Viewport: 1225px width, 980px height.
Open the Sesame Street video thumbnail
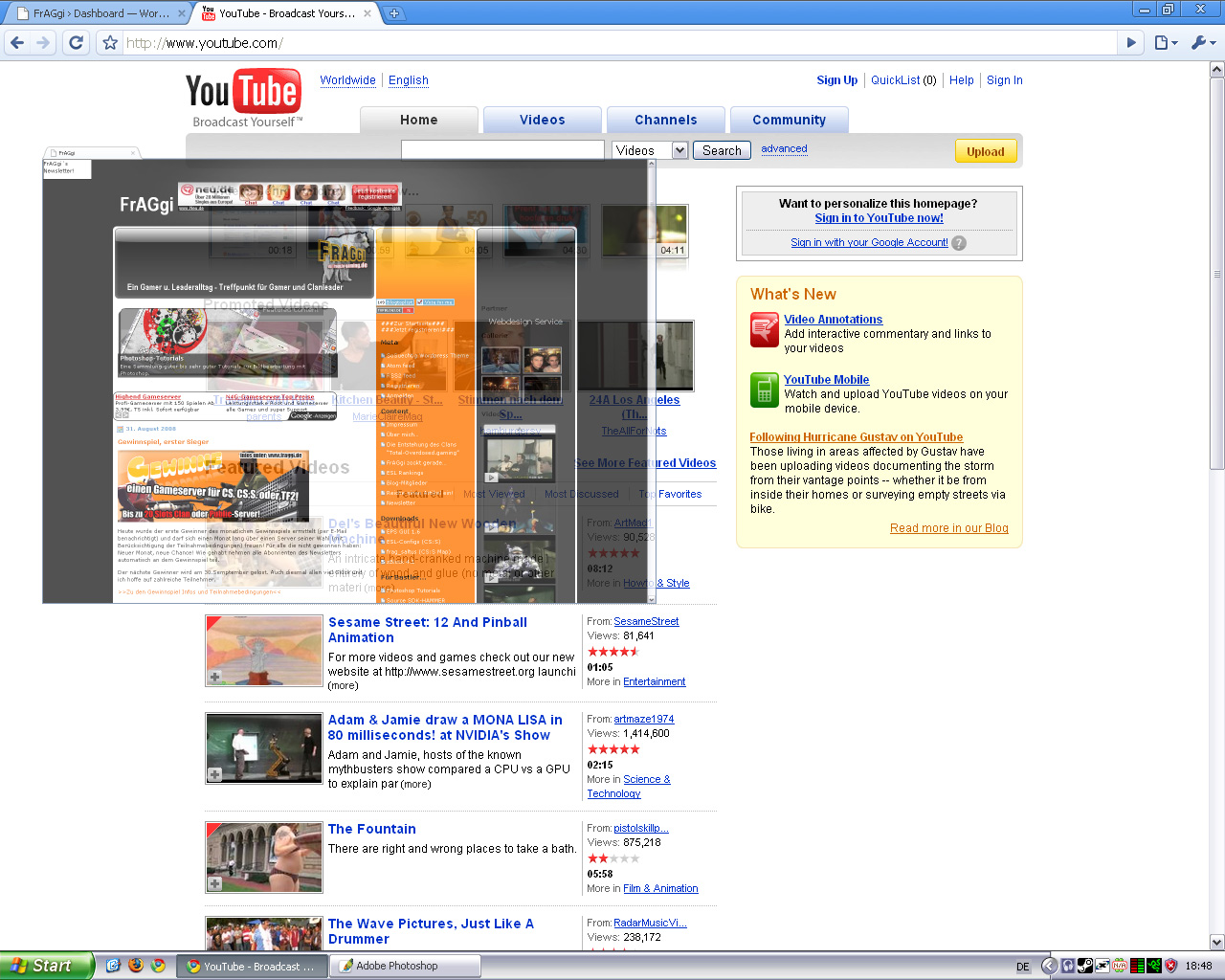(x=264, y=651)
